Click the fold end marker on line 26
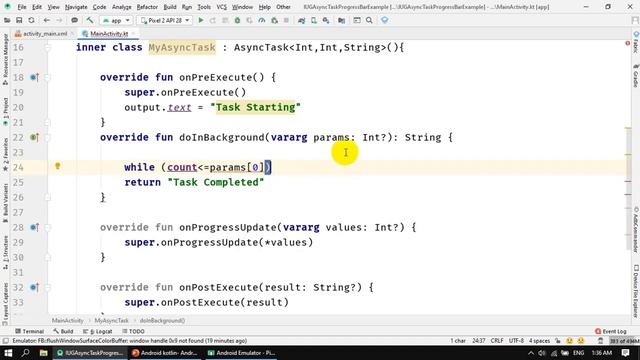Screen dimensions: 640x360 tap(47, 197)
